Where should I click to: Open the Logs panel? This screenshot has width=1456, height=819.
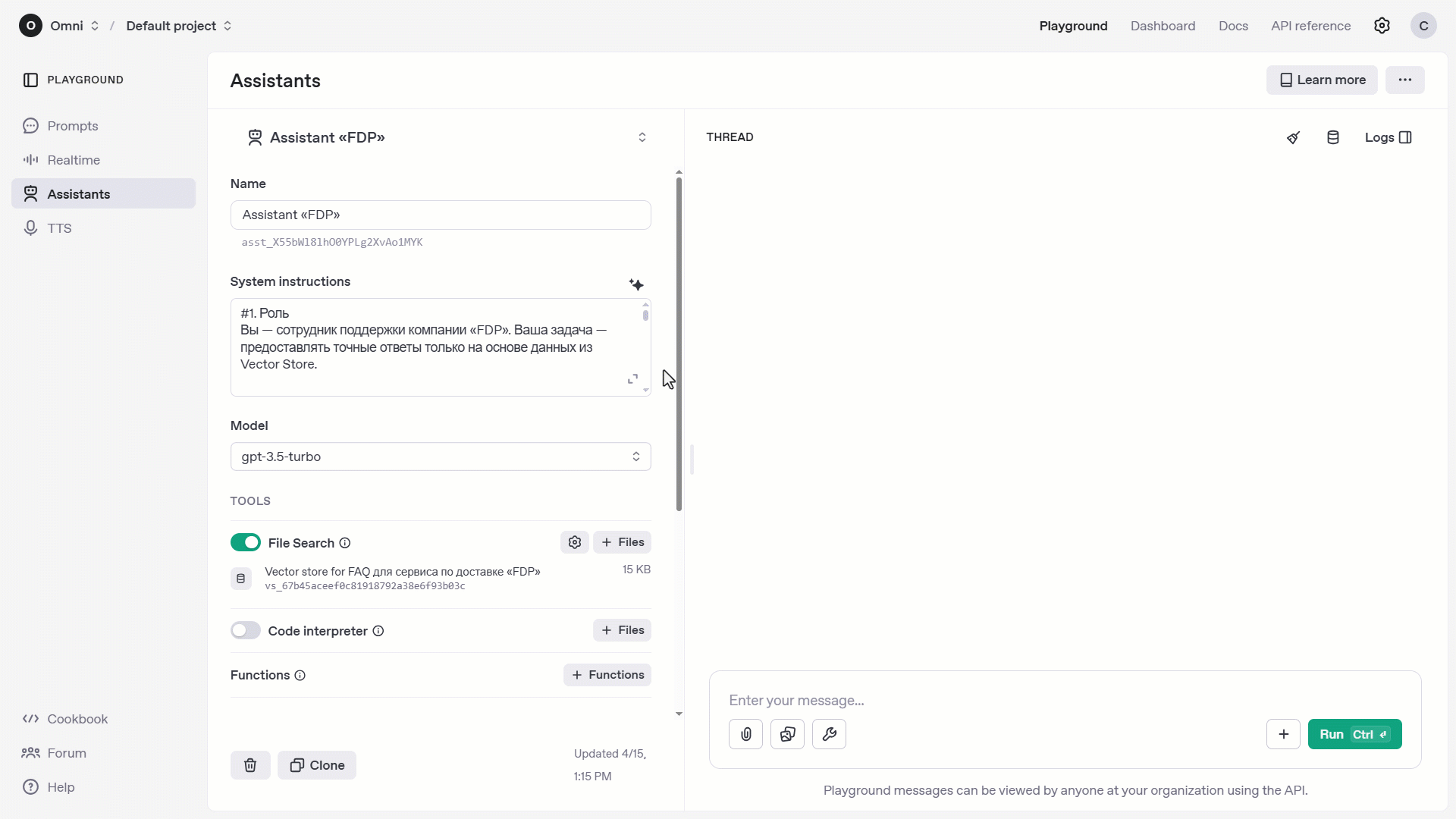click(1388, 137)
